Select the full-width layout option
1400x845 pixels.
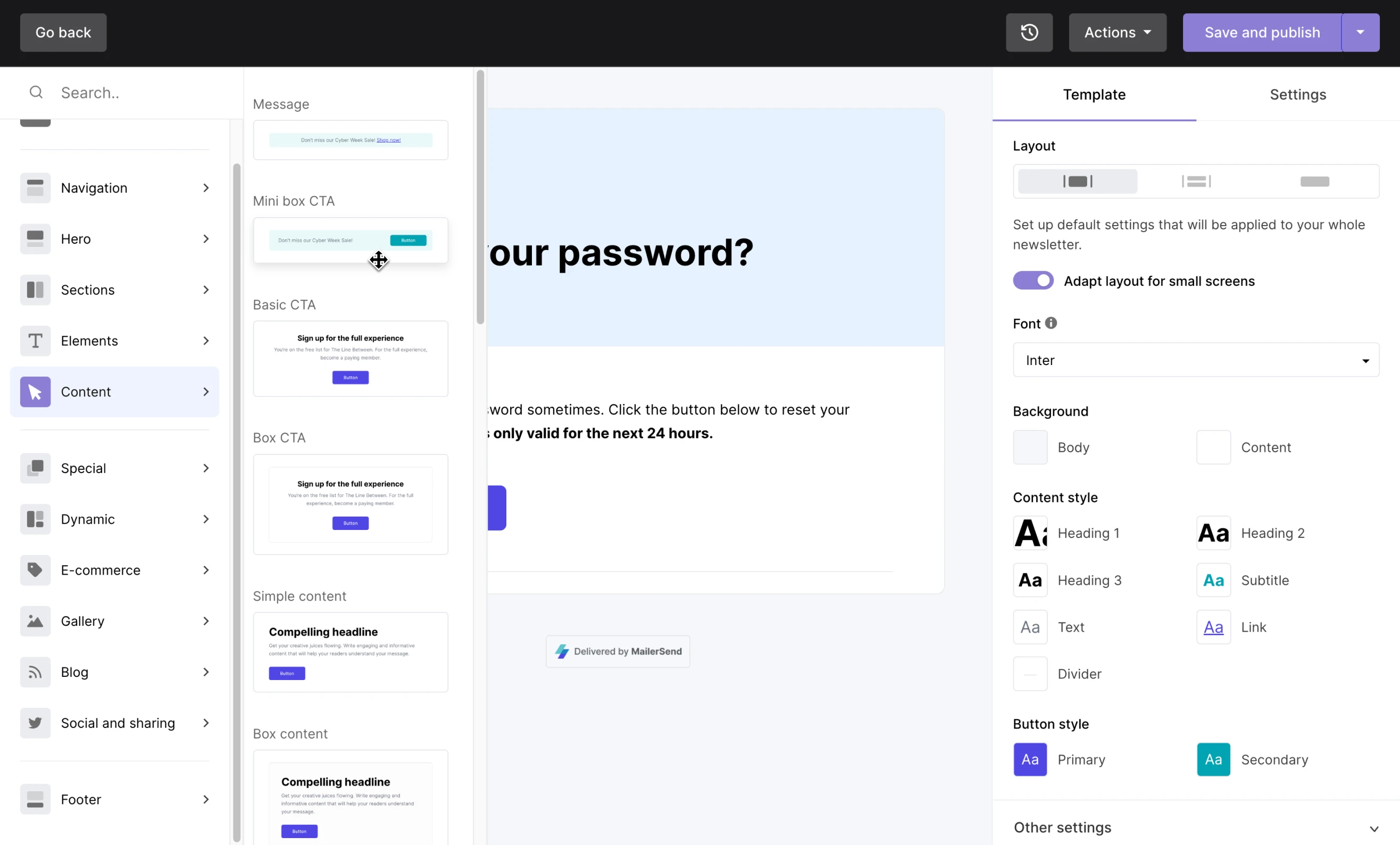pyautogui.click(x=1314, y=181)
